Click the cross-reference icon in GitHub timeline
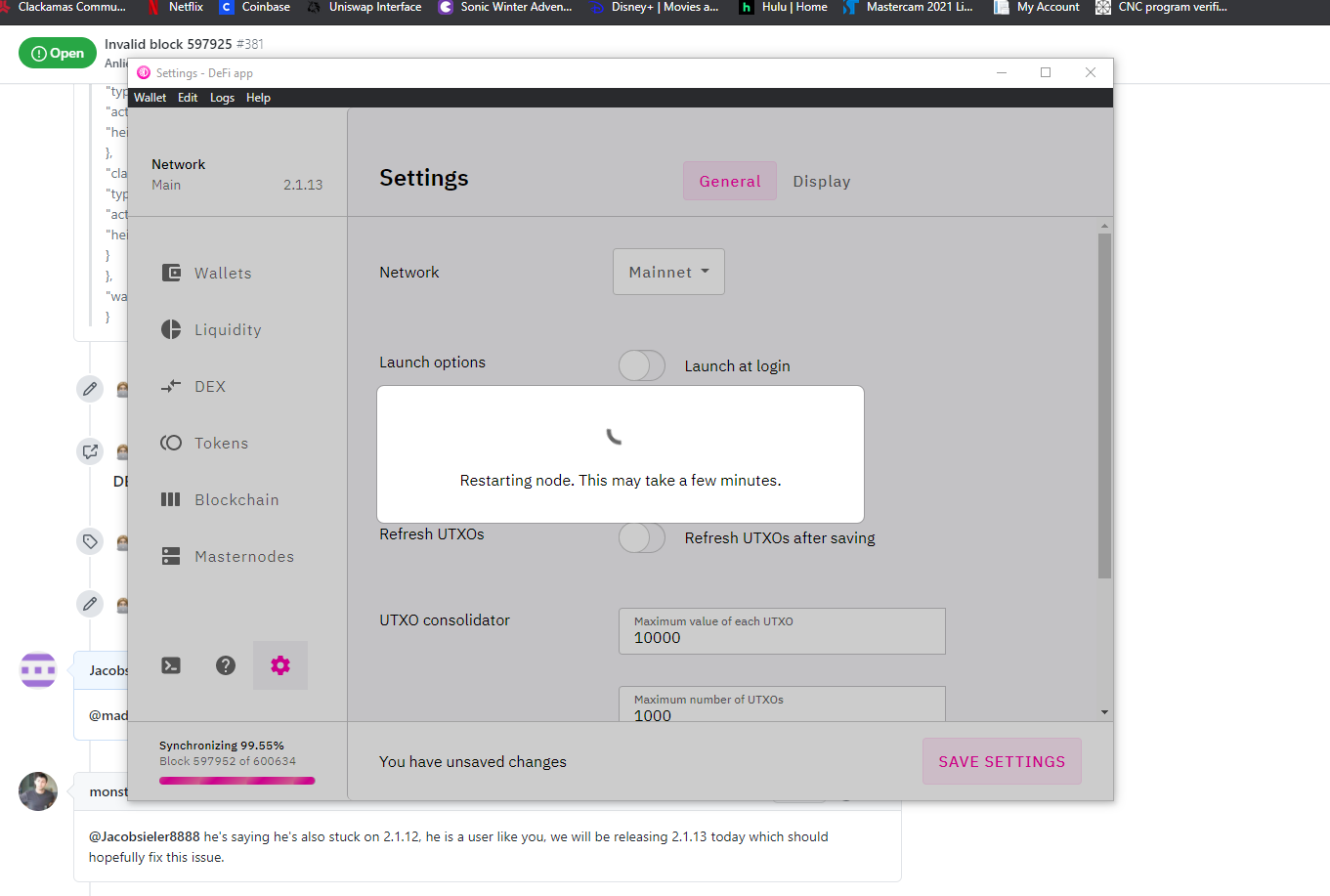This screenshot has width=1330, height=896. (x=90, y=451)
